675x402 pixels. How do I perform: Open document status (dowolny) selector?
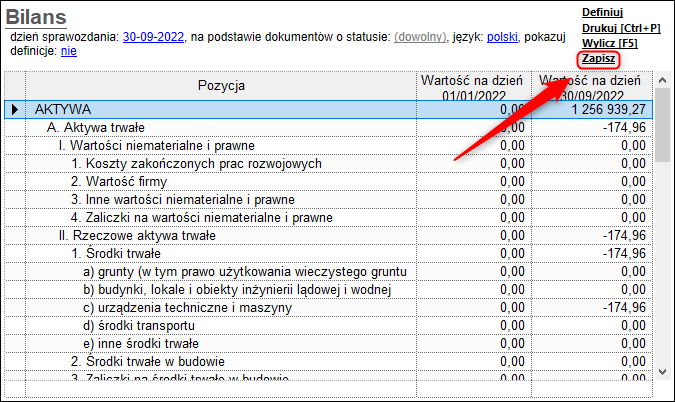420,37
